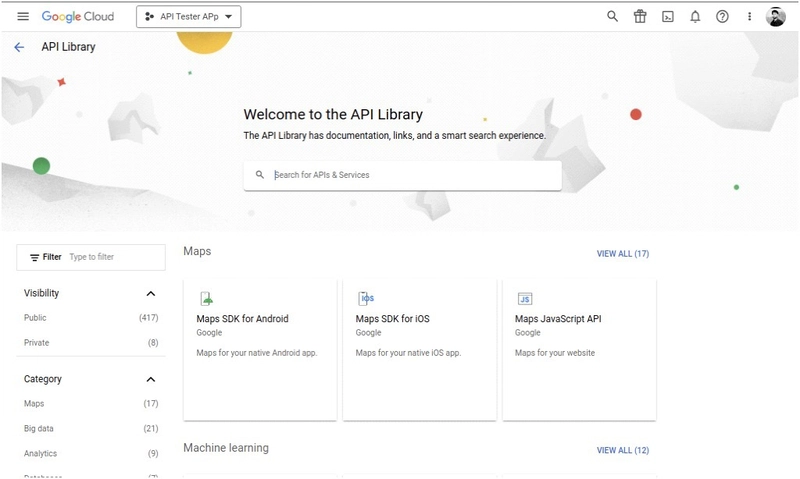Open the three-dot settings menu
Image resolution: width=800 pixels, height=479 pixels.
(749, 16)
